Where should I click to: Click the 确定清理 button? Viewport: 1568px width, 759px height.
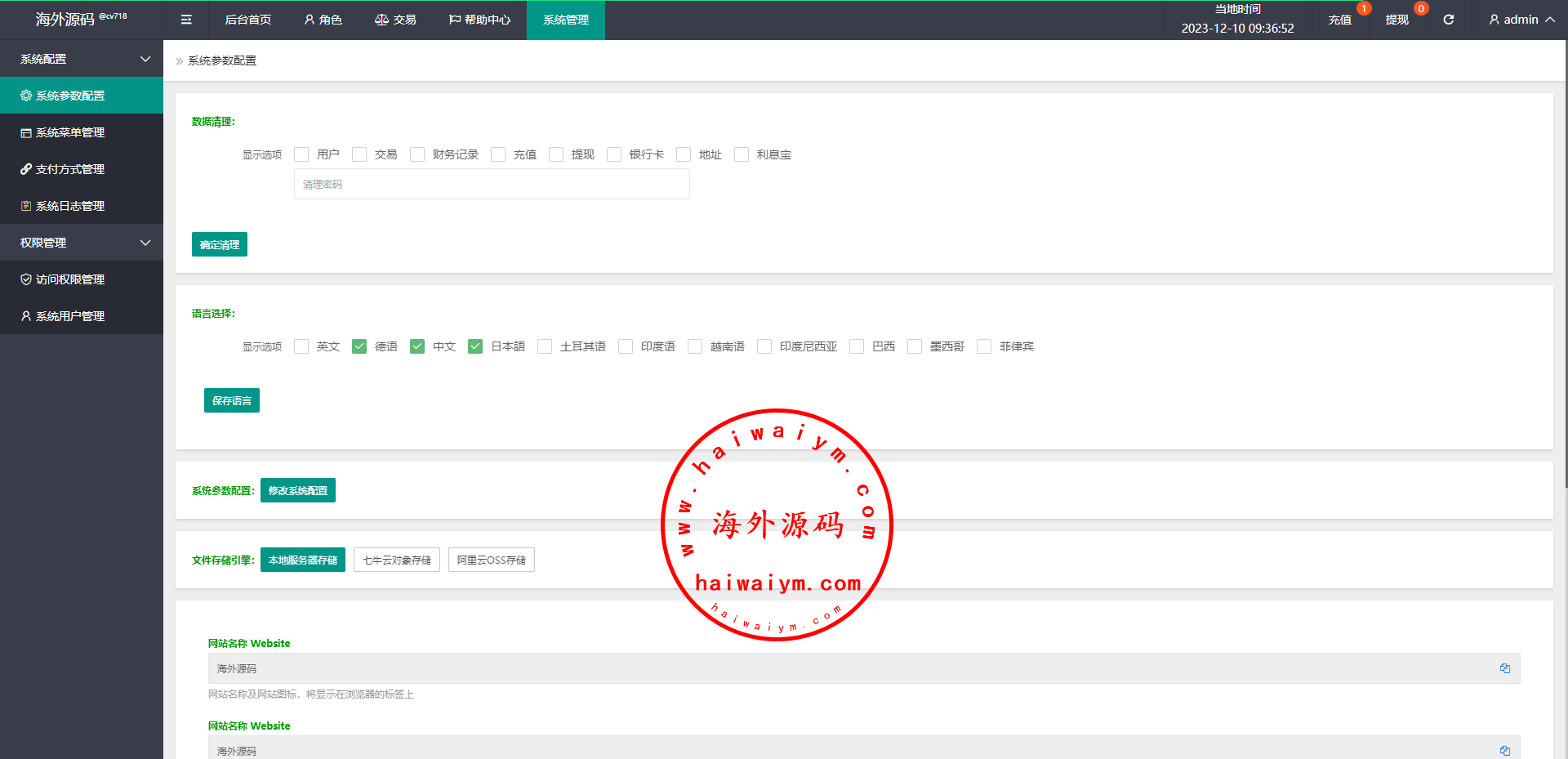click(x=220, y=244)
